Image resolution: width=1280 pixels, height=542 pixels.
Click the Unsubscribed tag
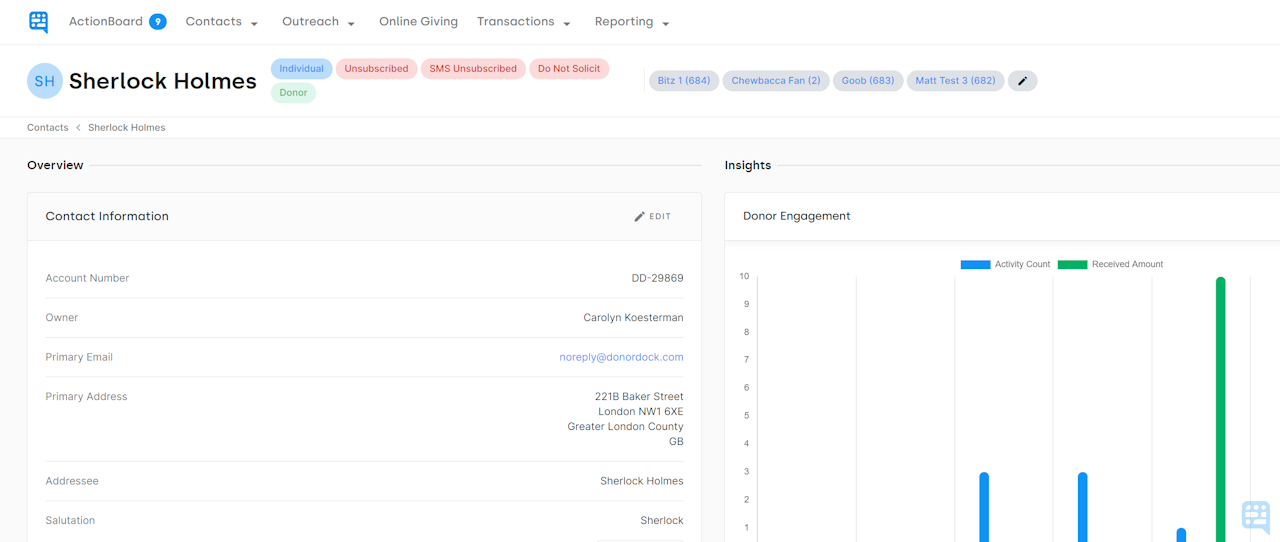(376, 69)
